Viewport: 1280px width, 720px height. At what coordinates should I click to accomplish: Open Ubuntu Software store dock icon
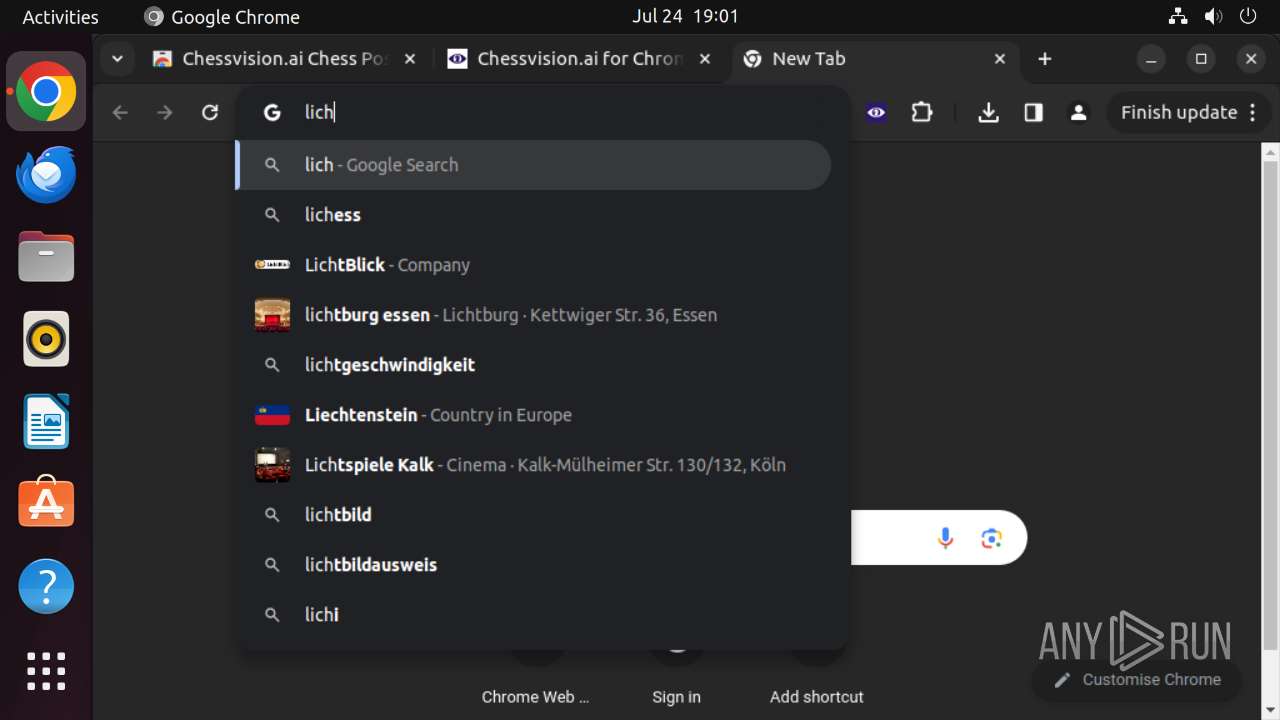pos(46,503)
